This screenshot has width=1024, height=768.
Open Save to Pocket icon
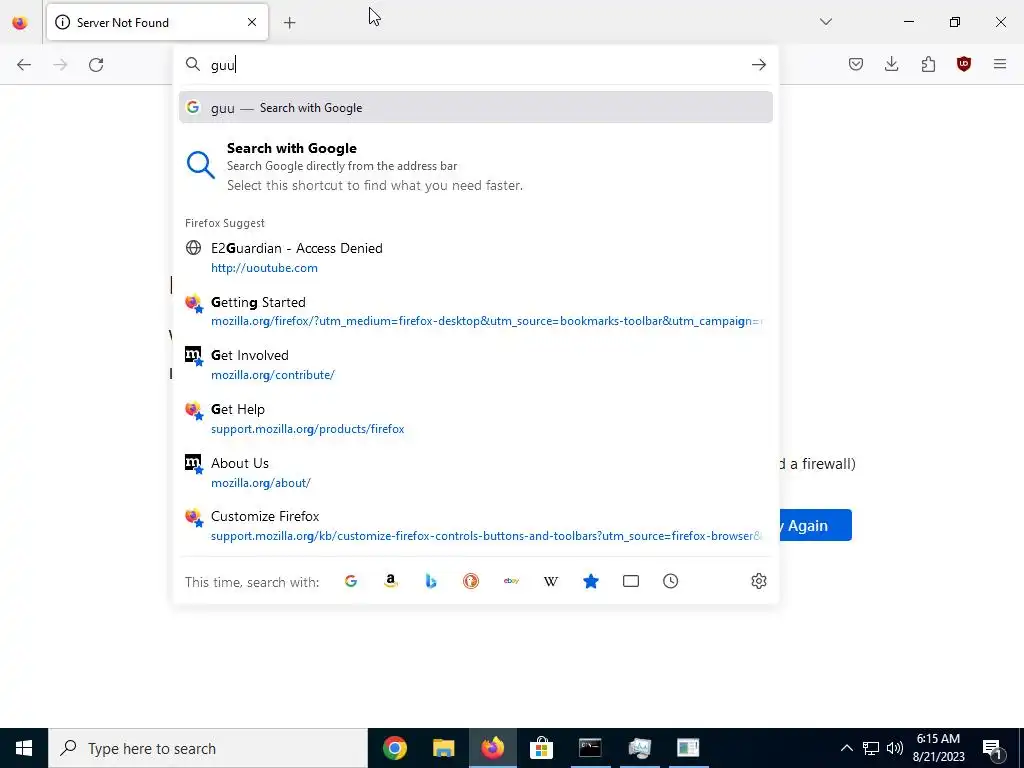pos(856,64)
